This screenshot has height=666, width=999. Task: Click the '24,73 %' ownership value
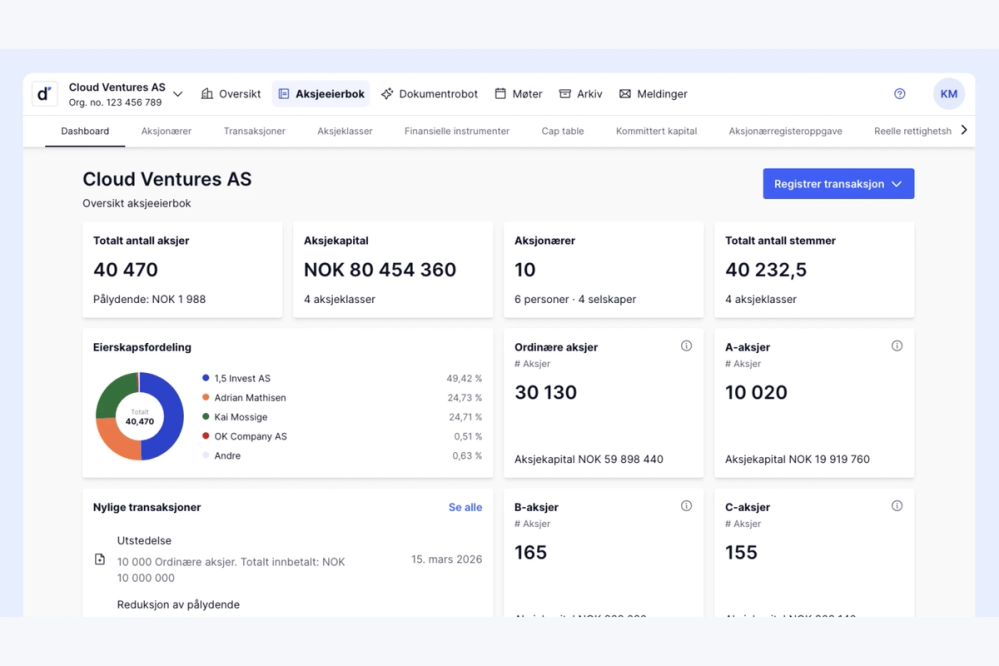464,398
